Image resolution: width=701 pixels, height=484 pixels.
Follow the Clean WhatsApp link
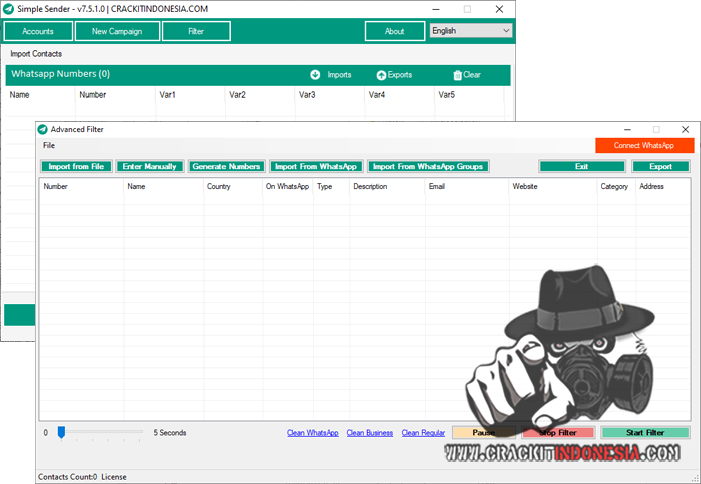312,433
